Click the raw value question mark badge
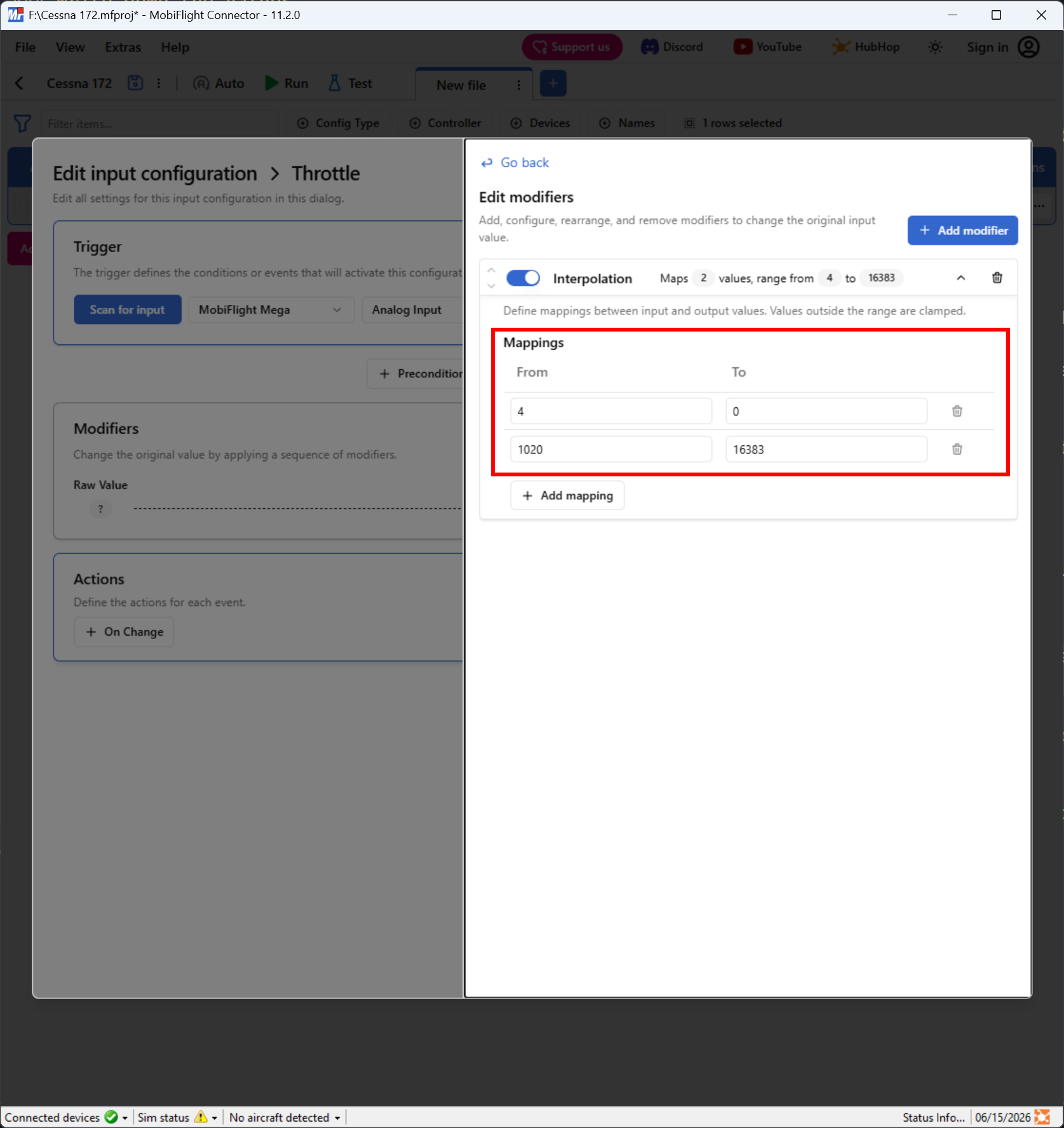This screenshot has width=1064, height=1128. 100,509
